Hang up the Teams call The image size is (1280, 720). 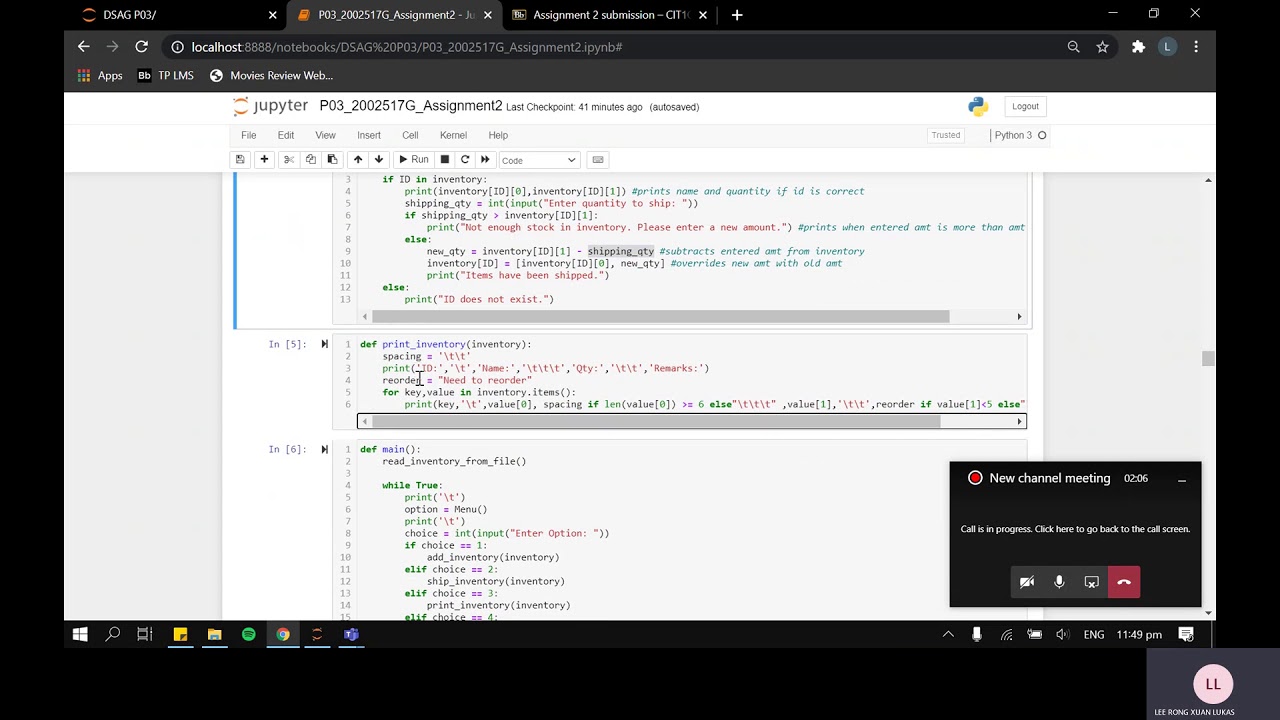(1124, 582)
